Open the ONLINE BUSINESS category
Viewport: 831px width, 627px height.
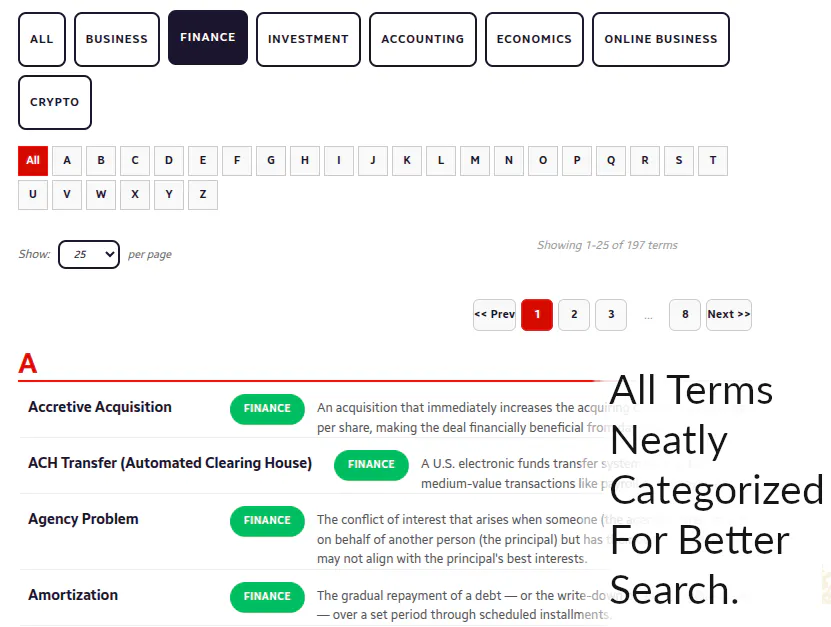coord(661,39)
